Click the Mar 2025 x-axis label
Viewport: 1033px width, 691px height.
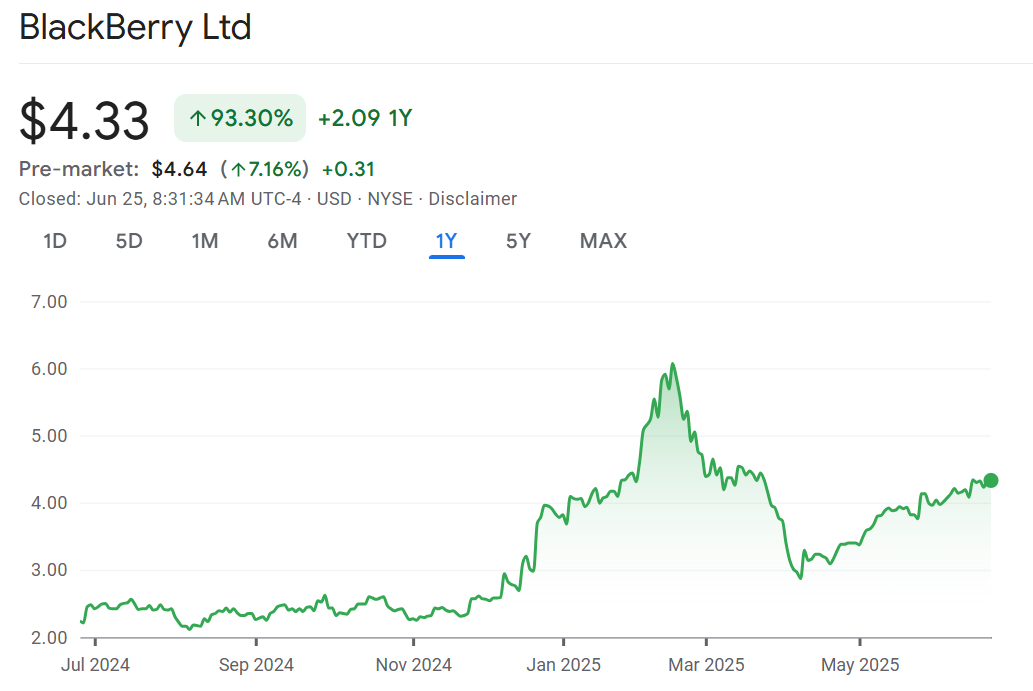coord(706,665)
